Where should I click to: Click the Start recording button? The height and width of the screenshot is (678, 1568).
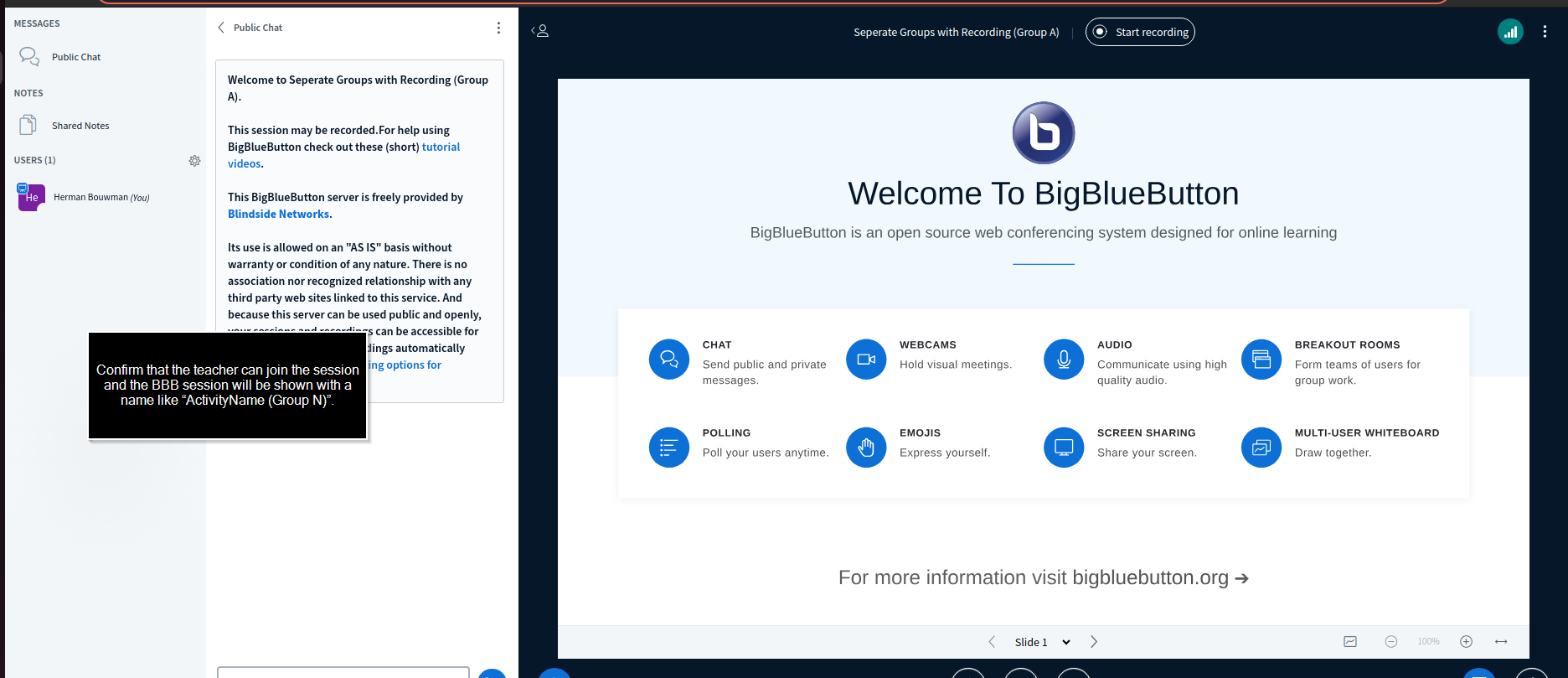[1140, 32]
